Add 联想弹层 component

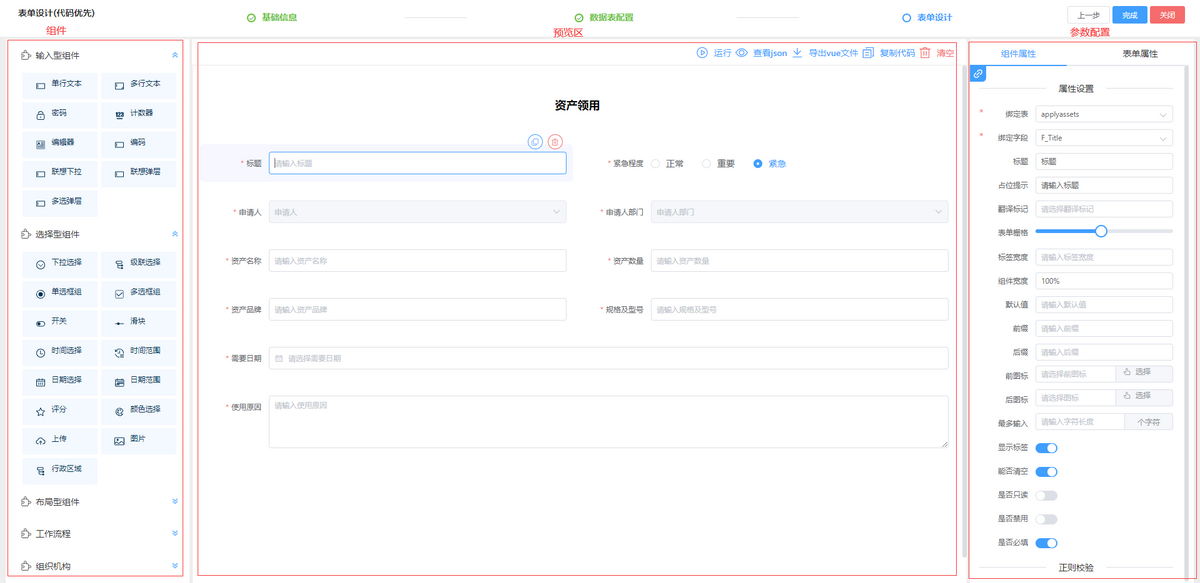pos(138,172)
